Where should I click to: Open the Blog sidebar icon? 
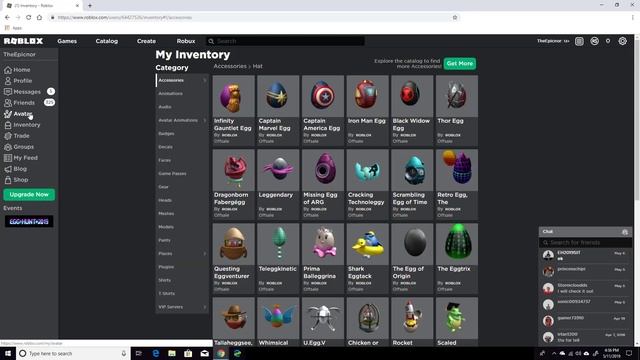click(x=8, y=169)
